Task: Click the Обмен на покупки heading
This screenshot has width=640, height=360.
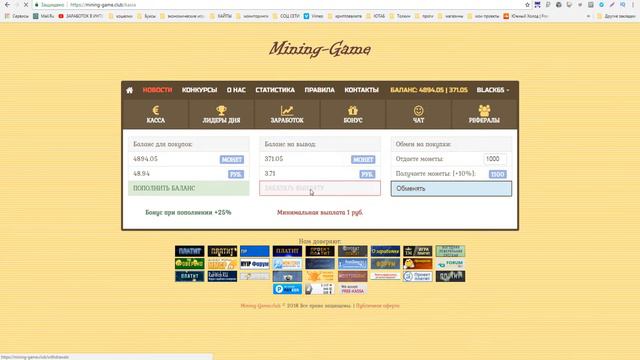Action: coord(423,144)
